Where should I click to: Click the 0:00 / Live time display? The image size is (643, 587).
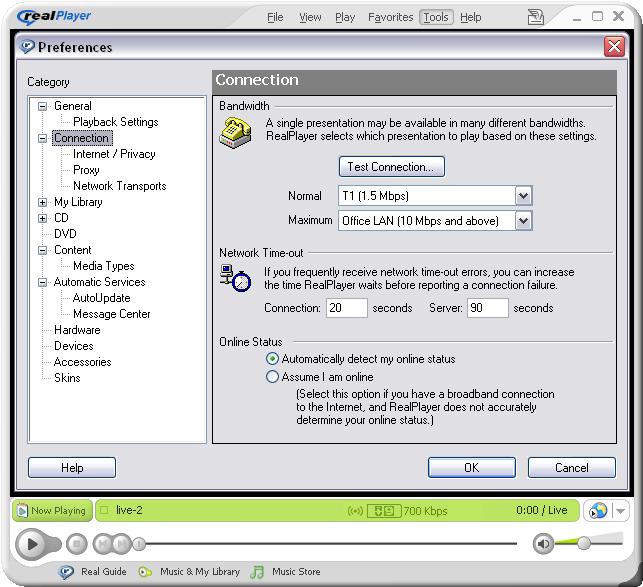(x=542, y=510)
